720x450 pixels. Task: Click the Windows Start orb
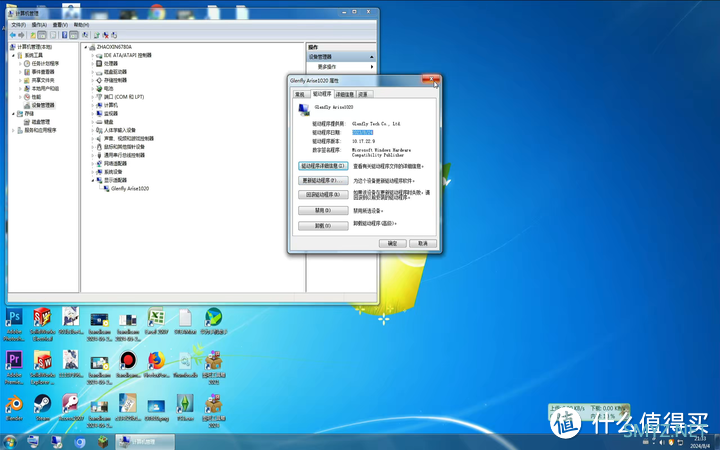click(x=10, y=441)
